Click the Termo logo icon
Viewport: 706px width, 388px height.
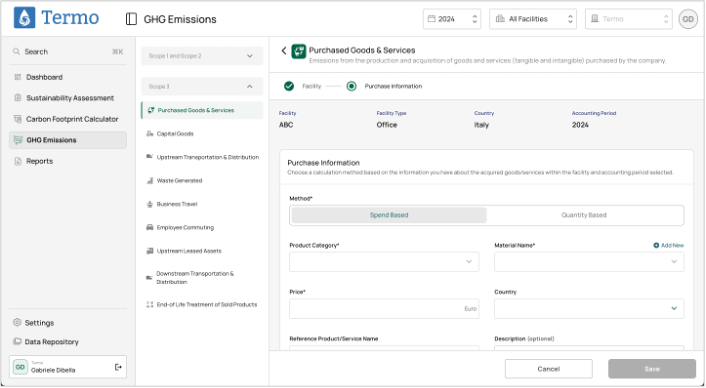(x=24, y=18)
